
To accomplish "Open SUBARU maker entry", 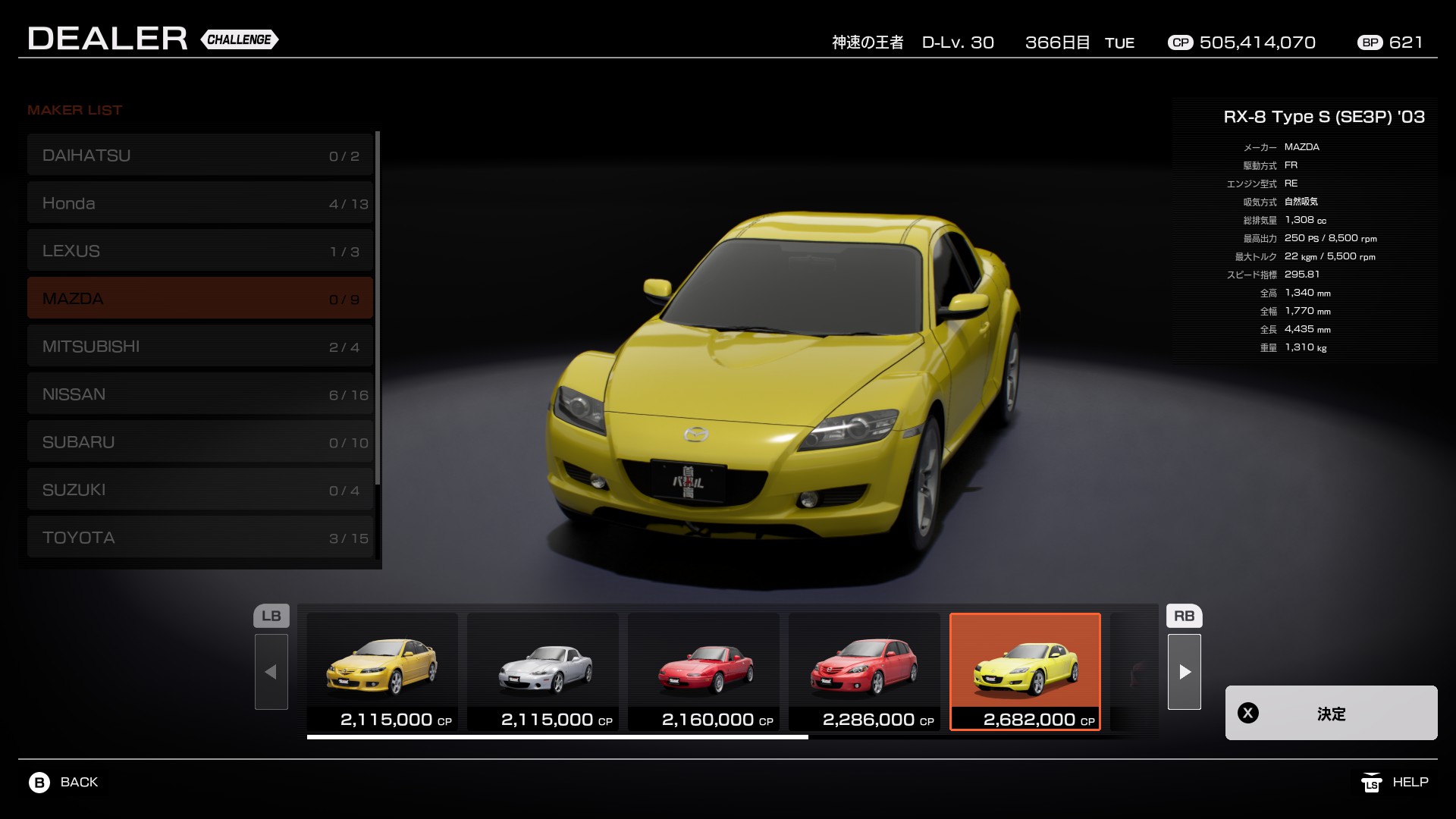I will coord(200,441).
